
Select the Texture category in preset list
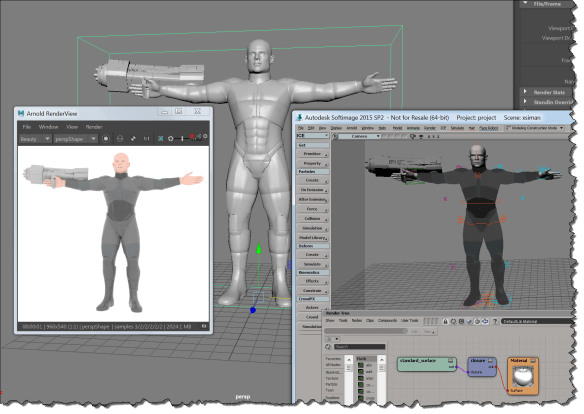coord(332,378)
